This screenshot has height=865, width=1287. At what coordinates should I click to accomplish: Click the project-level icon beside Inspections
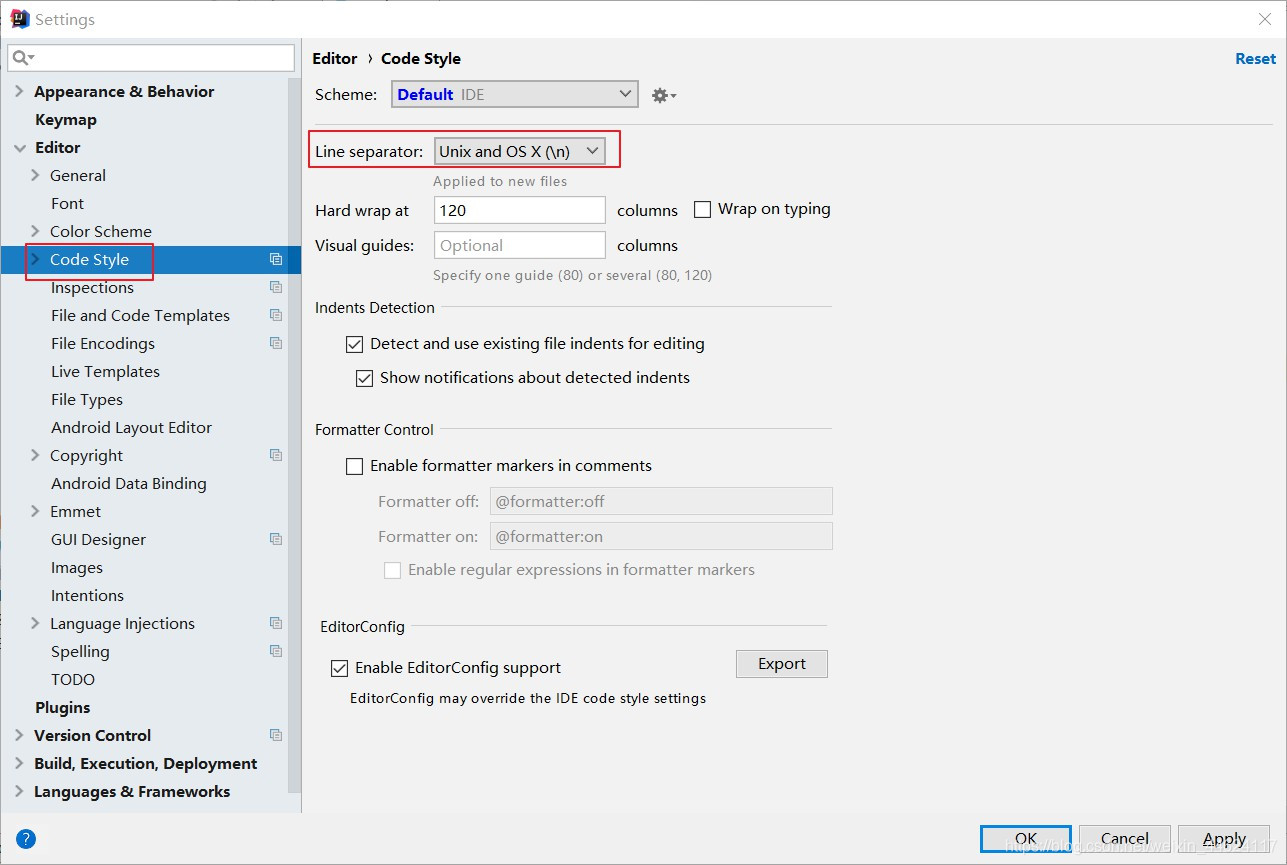[x=276, y=287]
